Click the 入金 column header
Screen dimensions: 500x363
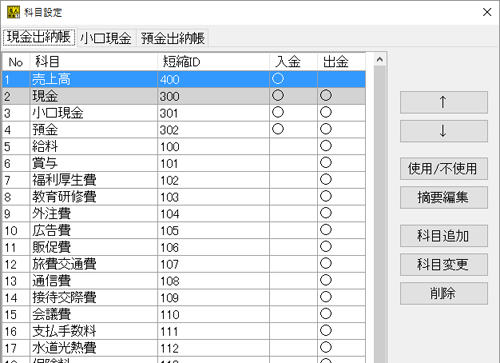point(293,62)
